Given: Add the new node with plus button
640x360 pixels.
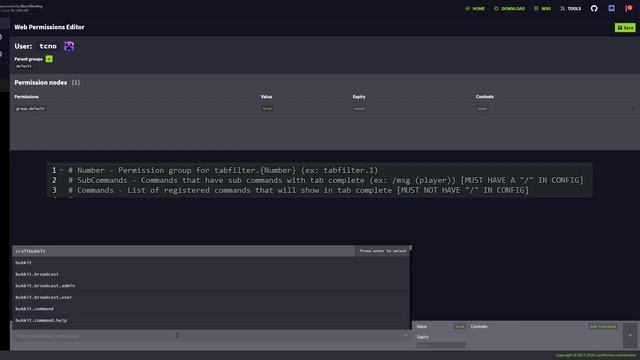Looking at the screenshot, I should [630, 335].
